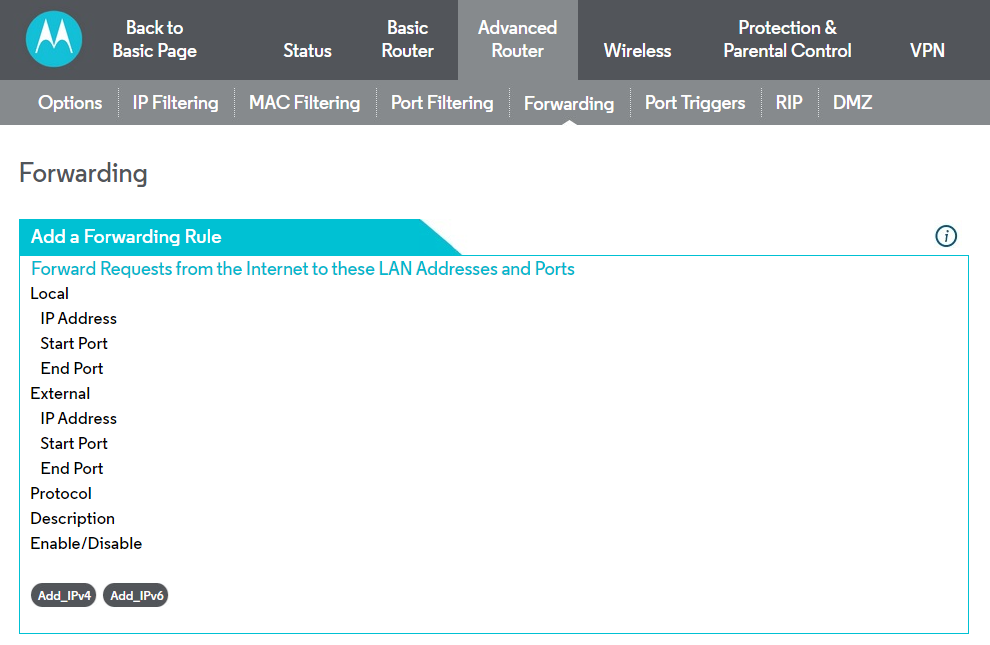This screenshot has height=645, width=990.
Task: Open the DMZ tab
Action: [852, 103]
